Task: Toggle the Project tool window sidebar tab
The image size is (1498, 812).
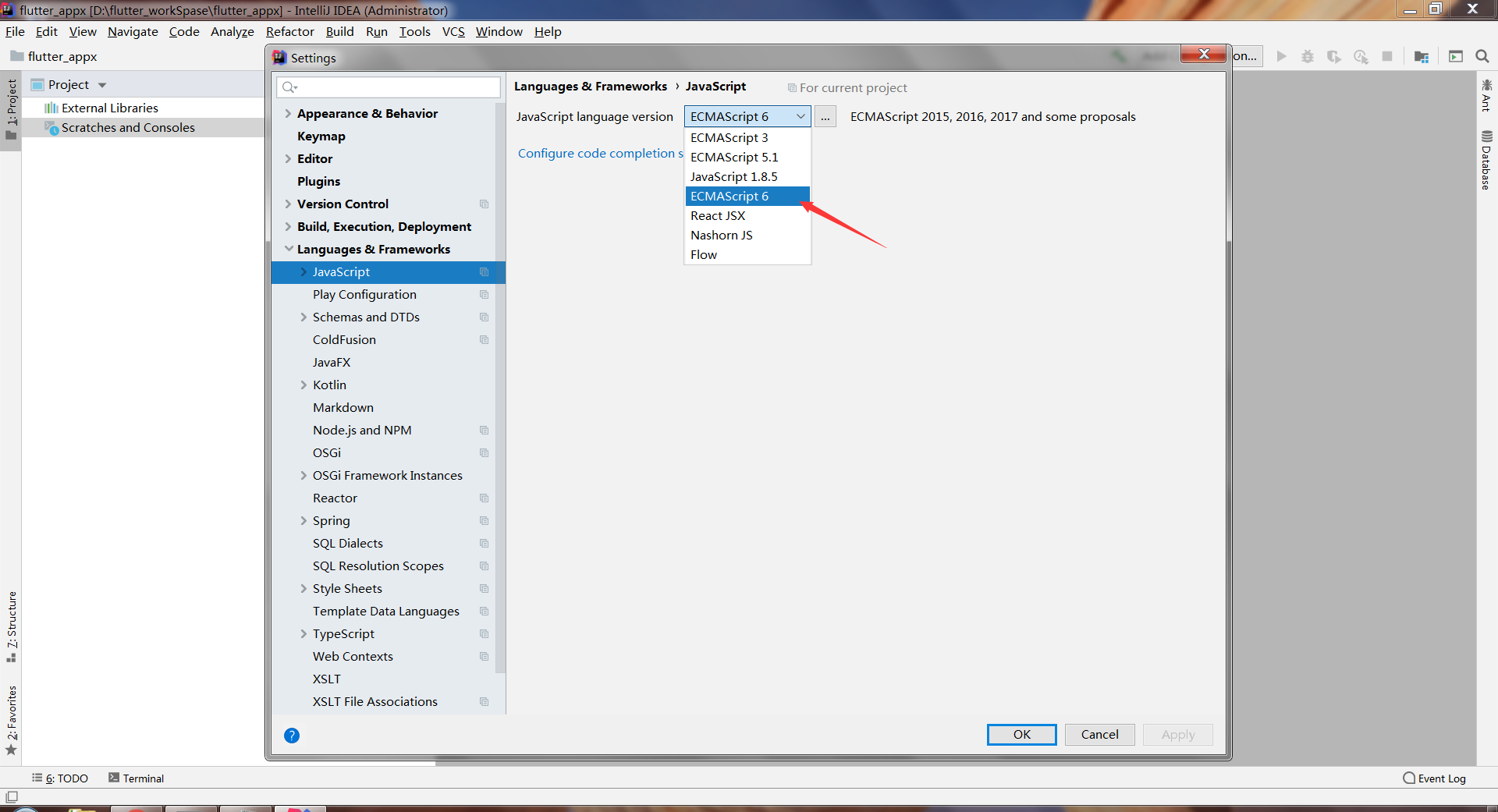Action: click(x=11, y=109)
